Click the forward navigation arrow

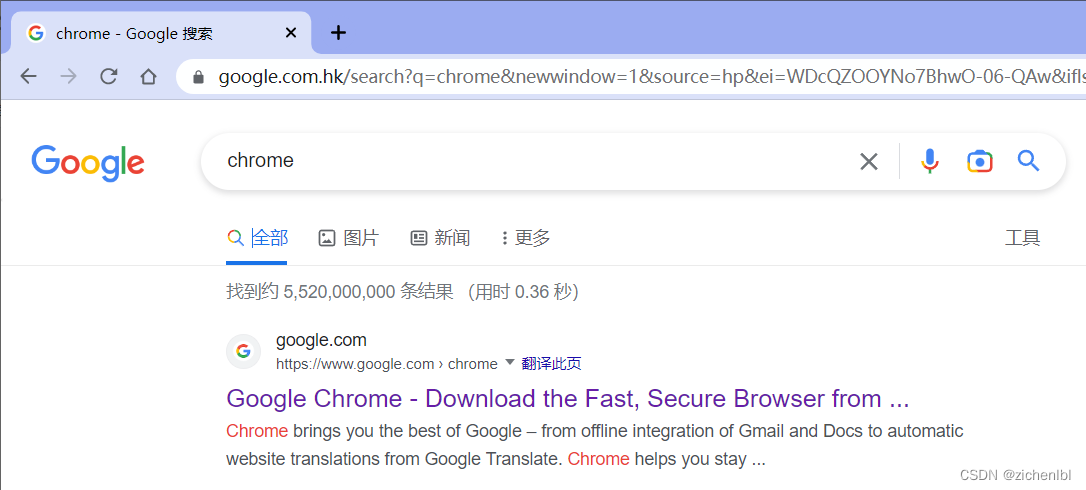[68, 76]
